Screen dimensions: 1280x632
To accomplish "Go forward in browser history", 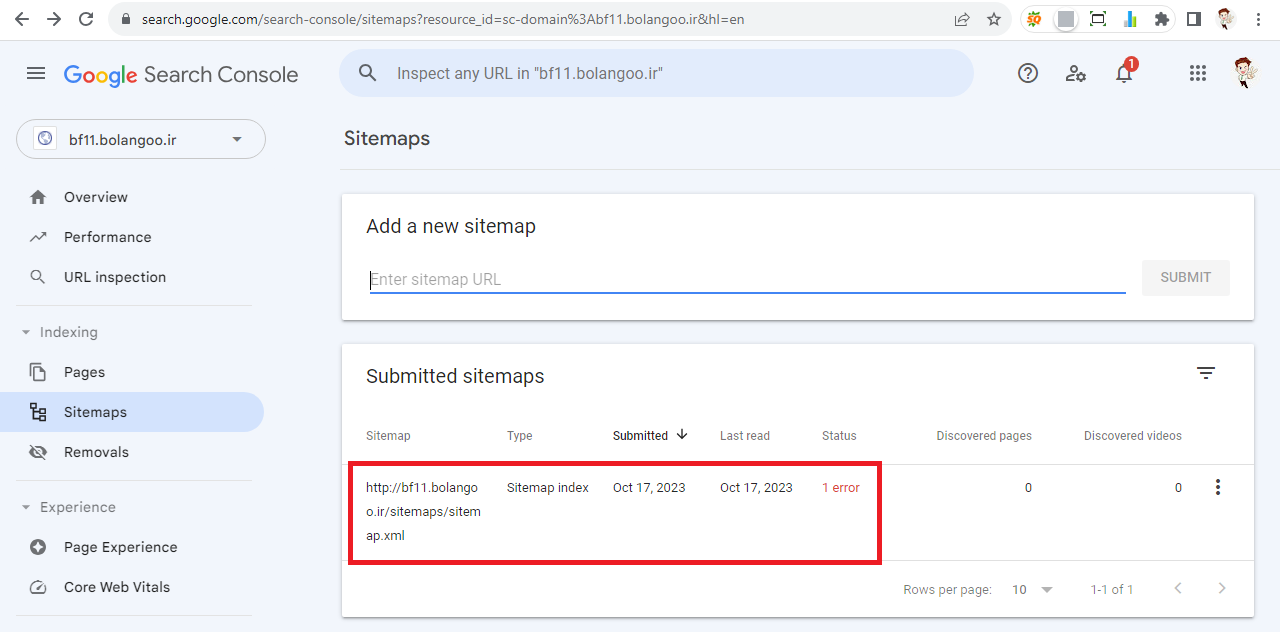I will point(54,19).
